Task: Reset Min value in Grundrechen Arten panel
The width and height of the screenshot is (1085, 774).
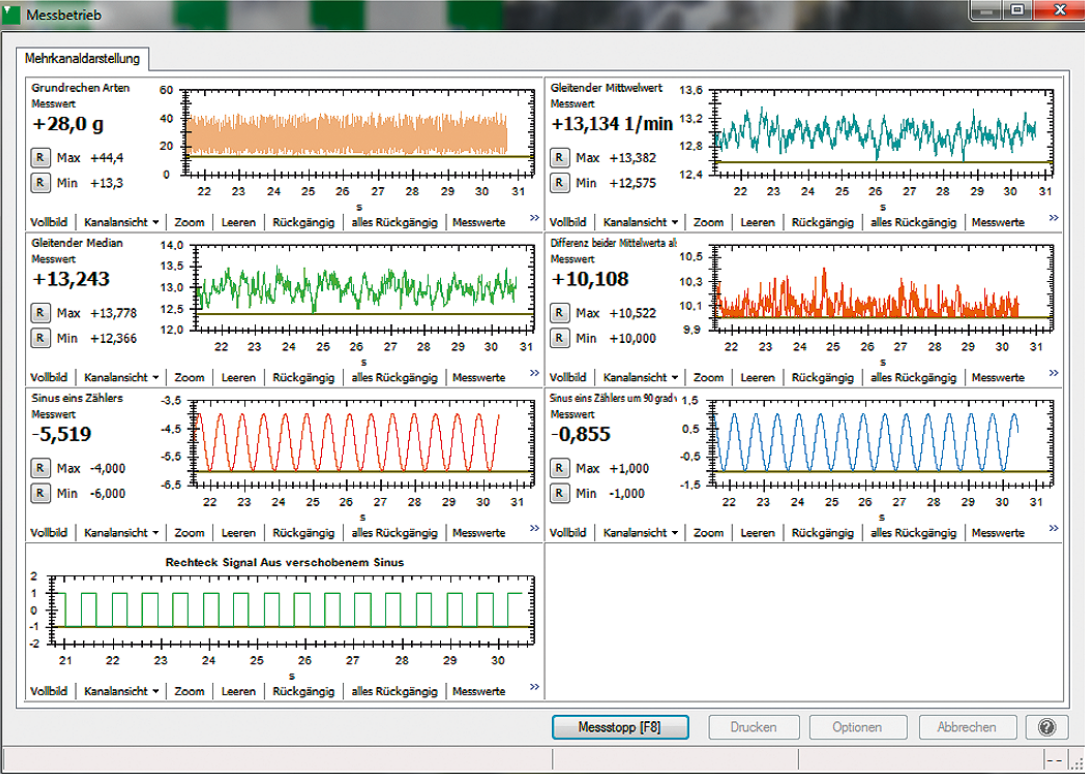Action: pos(40,182)
